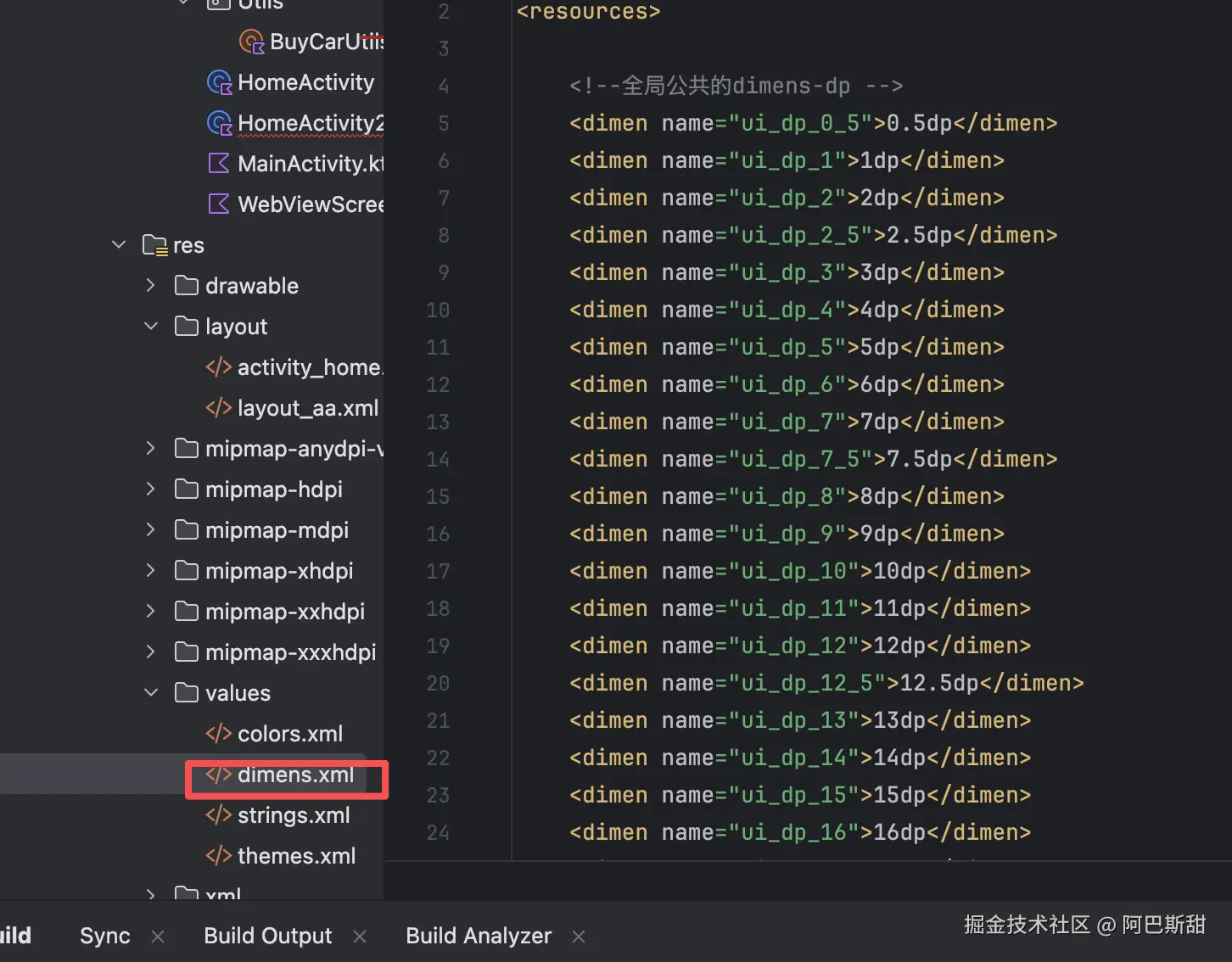Close the Build Analyzer tab
Viewport: 1232px width, 962px height.
(x=579, y=937)
